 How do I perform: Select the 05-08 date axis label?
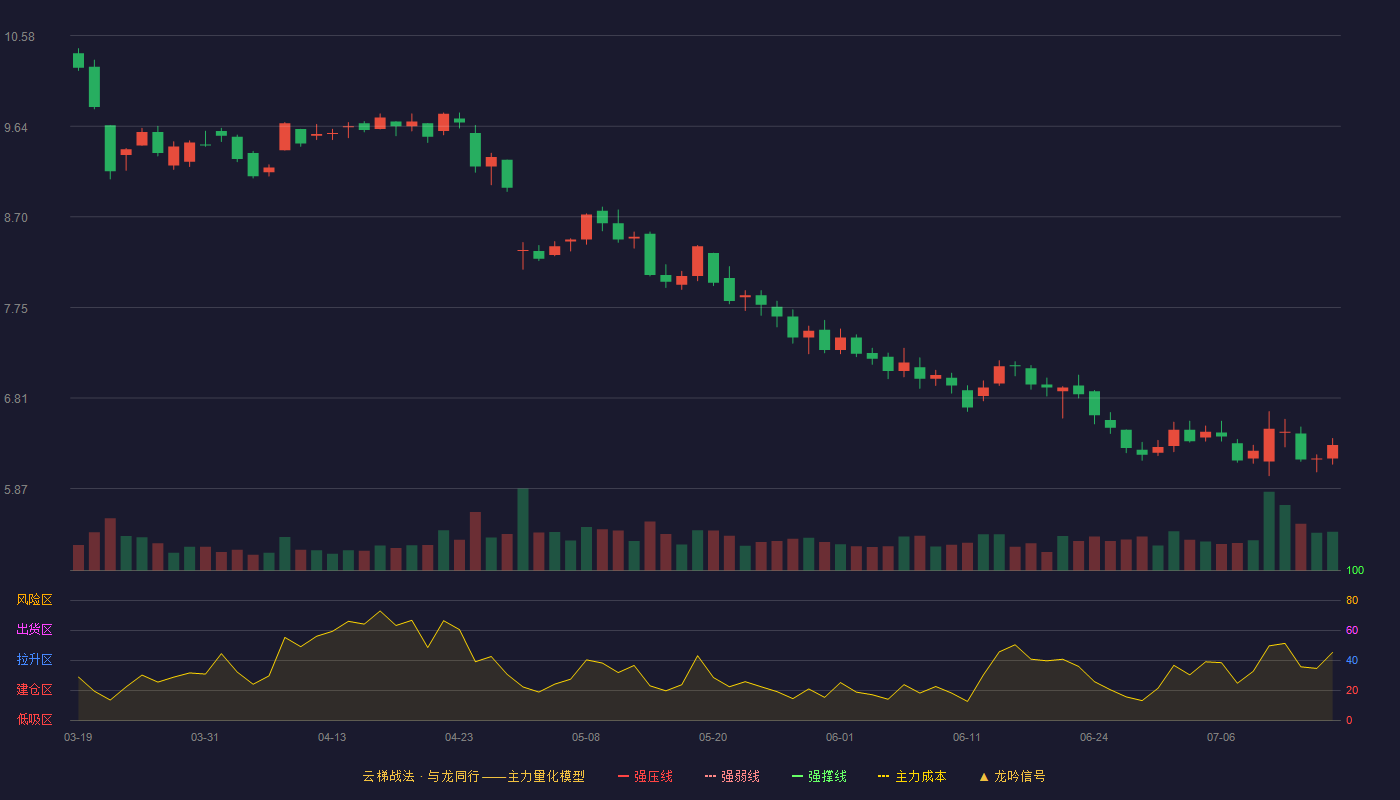pyautogui.click(x=586, y=737)
